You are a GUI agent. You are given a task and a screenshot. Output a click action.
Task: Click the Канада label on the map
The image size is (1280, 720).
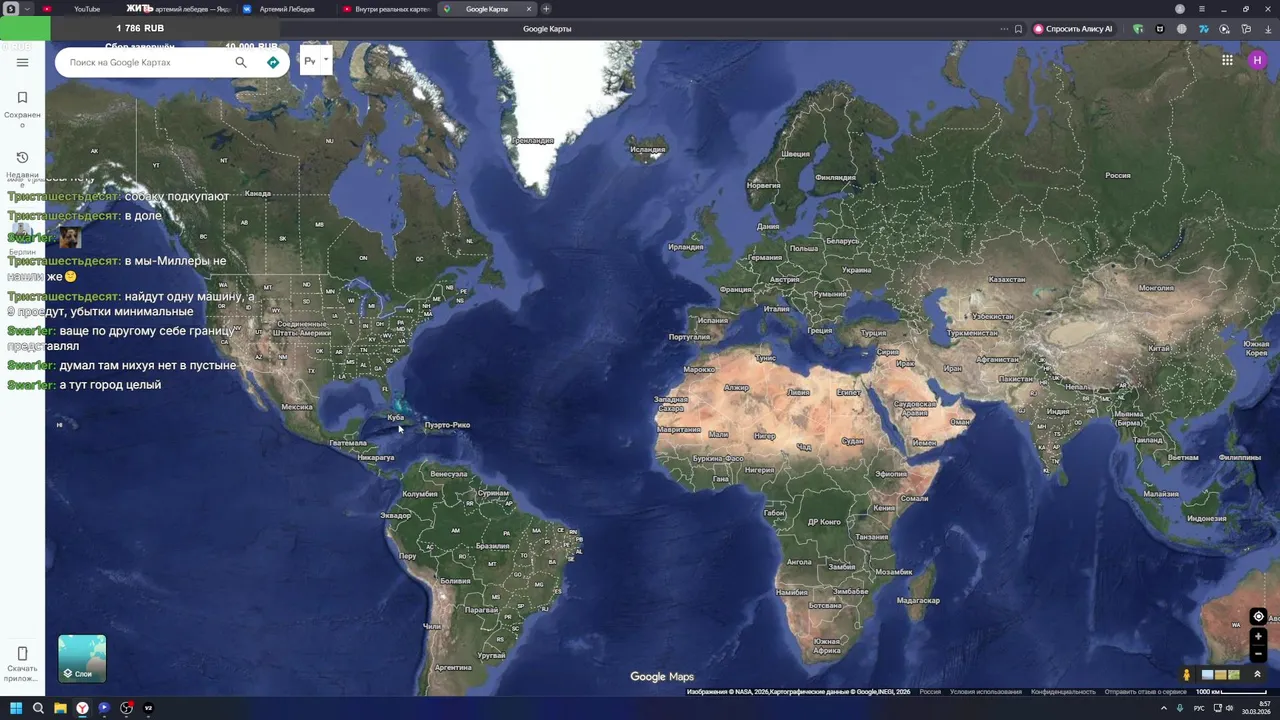pyautogui.click(x=257, y=193)
